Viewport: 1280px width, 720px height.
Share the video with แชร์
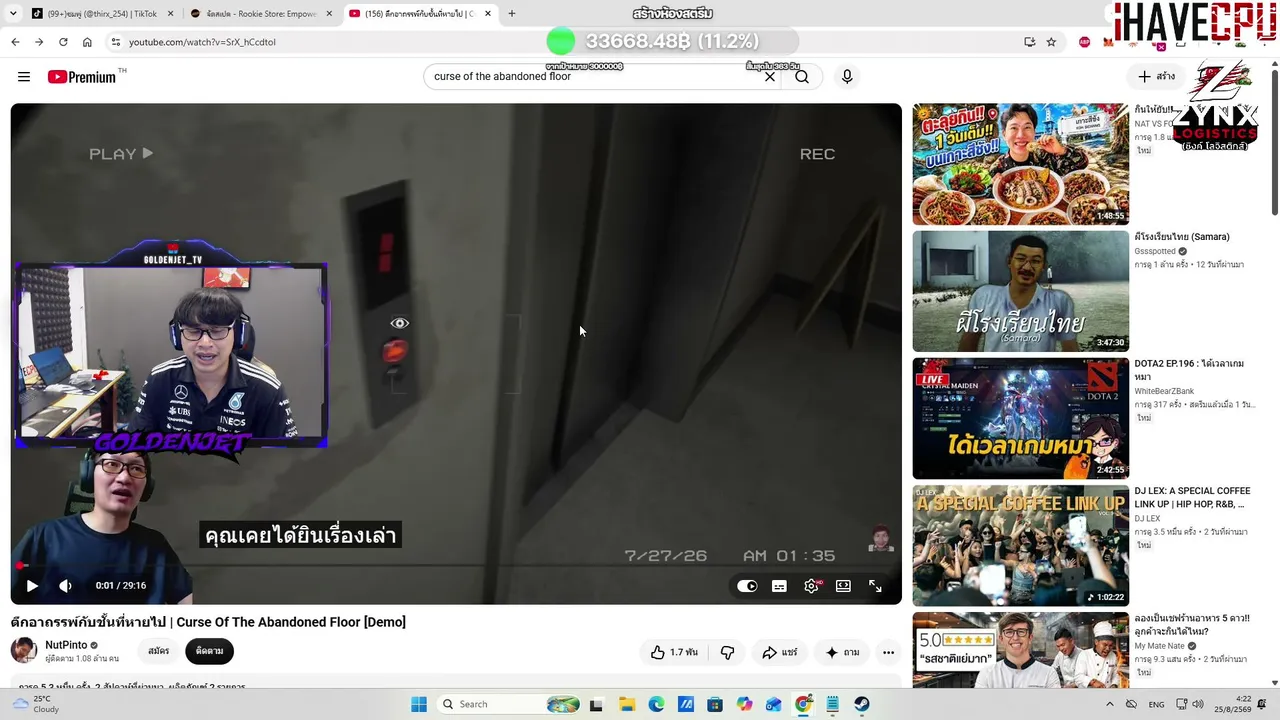click(780, 652)
